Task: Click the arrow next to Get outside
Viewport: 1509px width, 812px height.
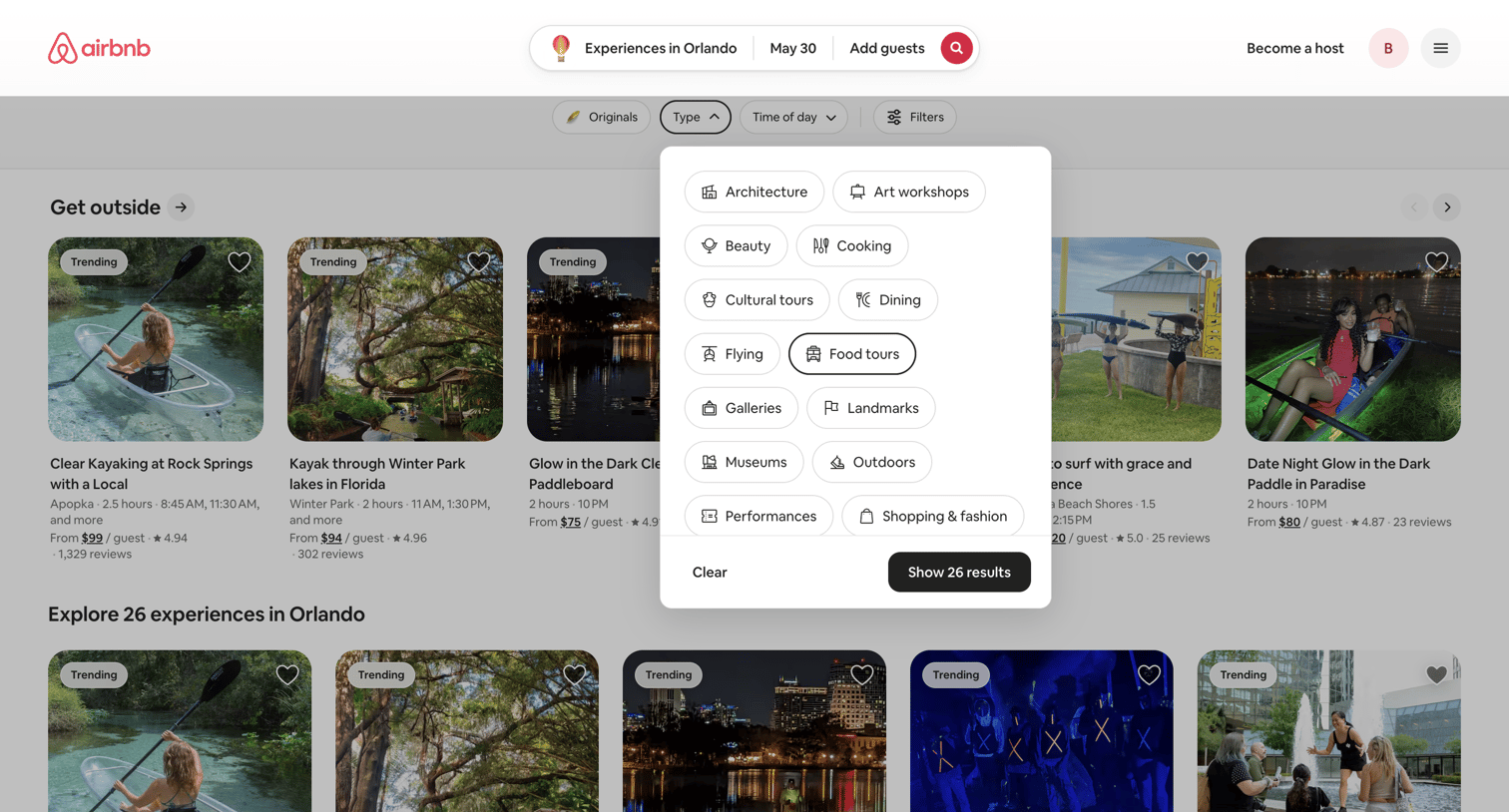Action: click(x=181, y=207)
